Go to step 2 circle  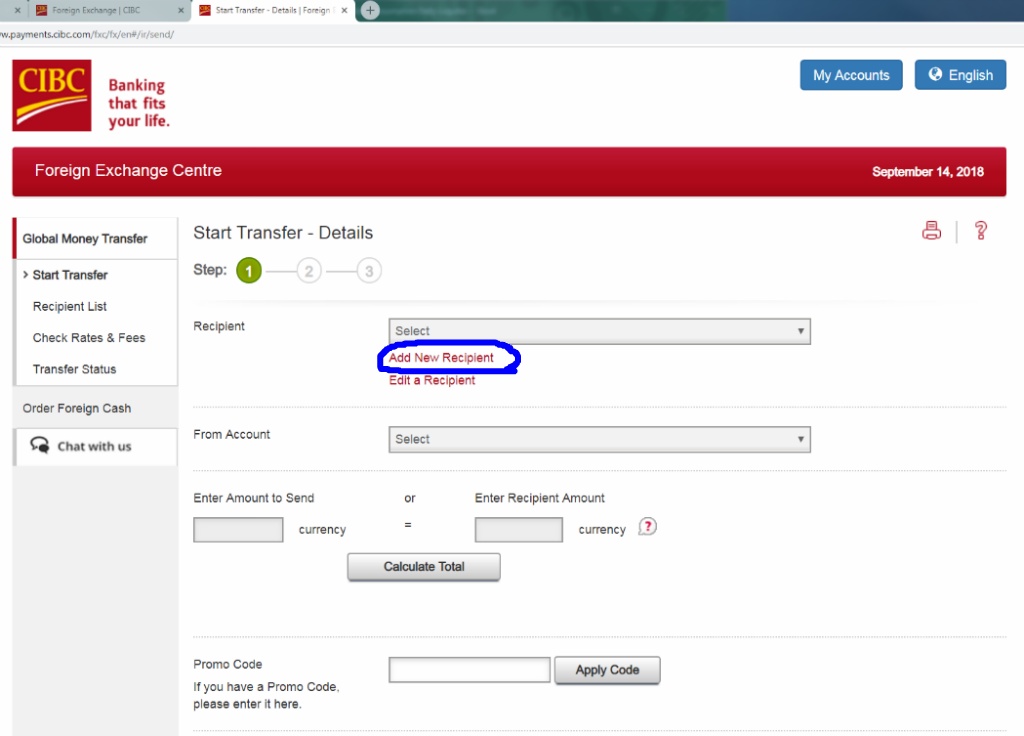point(309,270)
